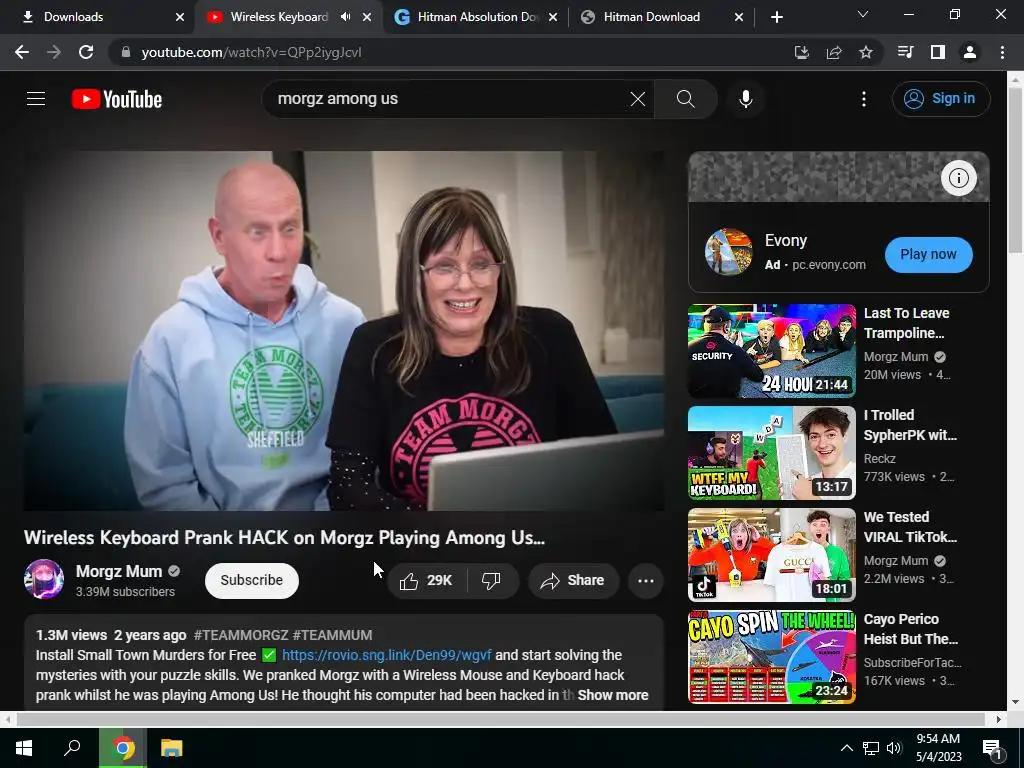Click the horizontal scrollbar

point(500,719)
